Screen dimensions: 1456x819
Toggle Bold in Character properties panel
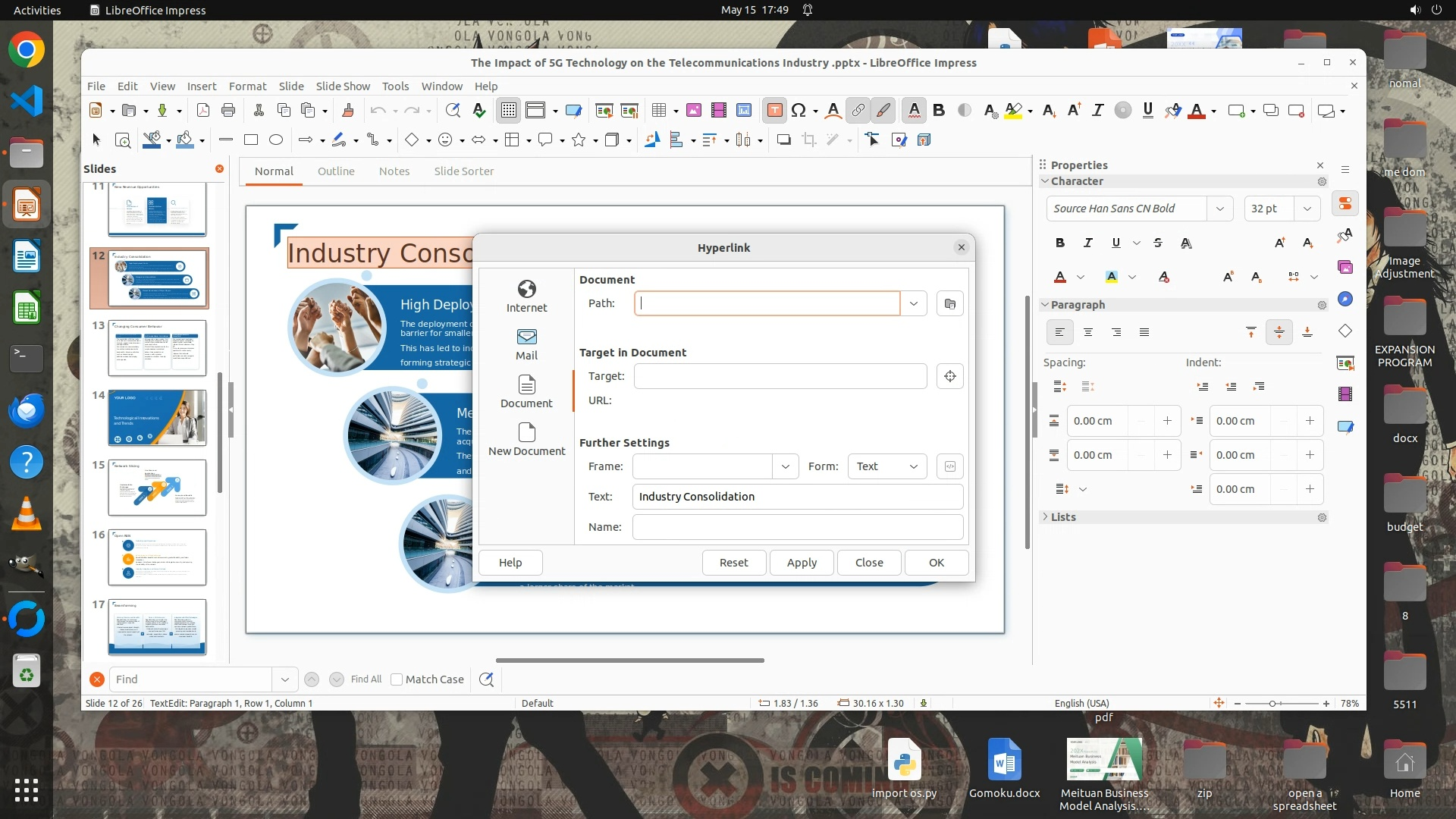coord(1059,243)
